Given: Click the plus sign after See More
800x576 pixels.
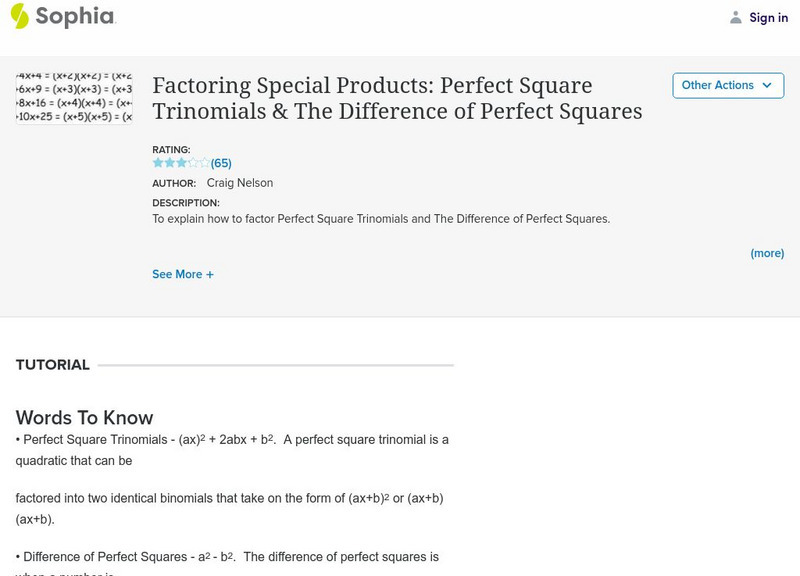Looking at the screenshot, I should coord(210,274).
